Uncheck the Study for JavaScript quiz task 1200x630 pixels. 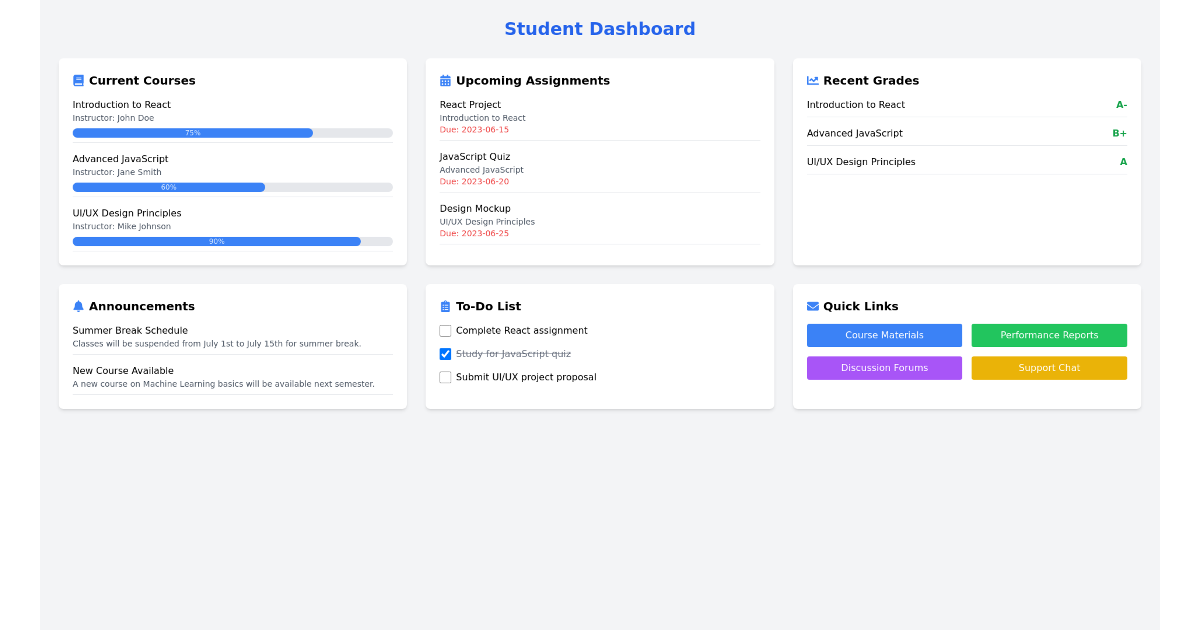pyautogui.click(x=445, y=353)
